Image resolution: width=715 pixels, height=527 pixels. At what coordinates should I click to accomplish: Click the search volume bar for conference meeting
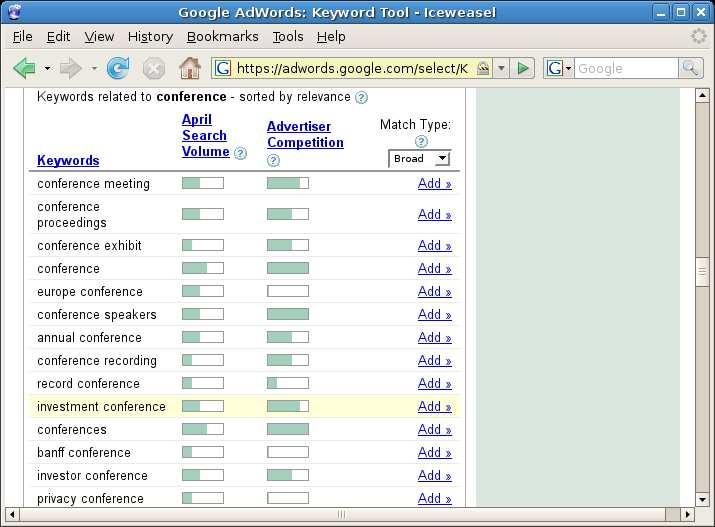[203, 183]
